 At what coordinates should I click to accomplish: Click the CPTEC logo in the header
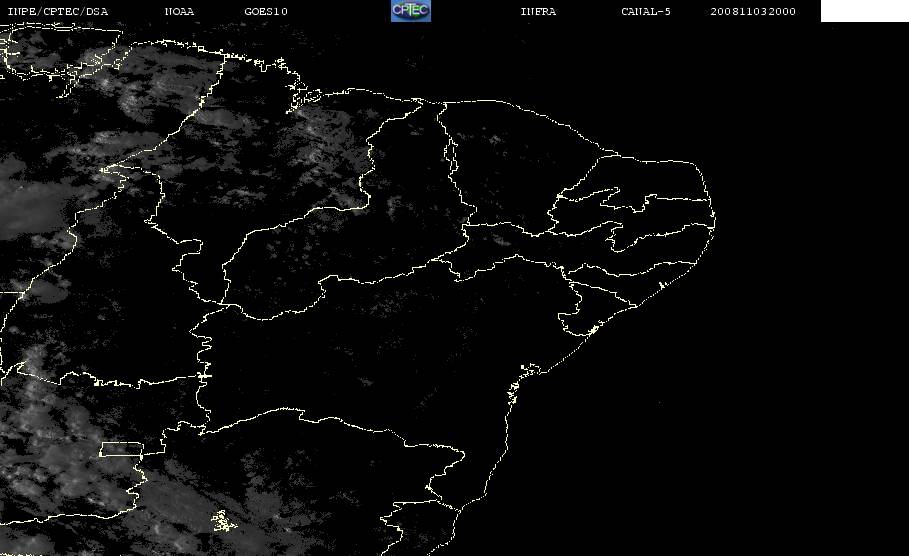(x=410, y=10)
